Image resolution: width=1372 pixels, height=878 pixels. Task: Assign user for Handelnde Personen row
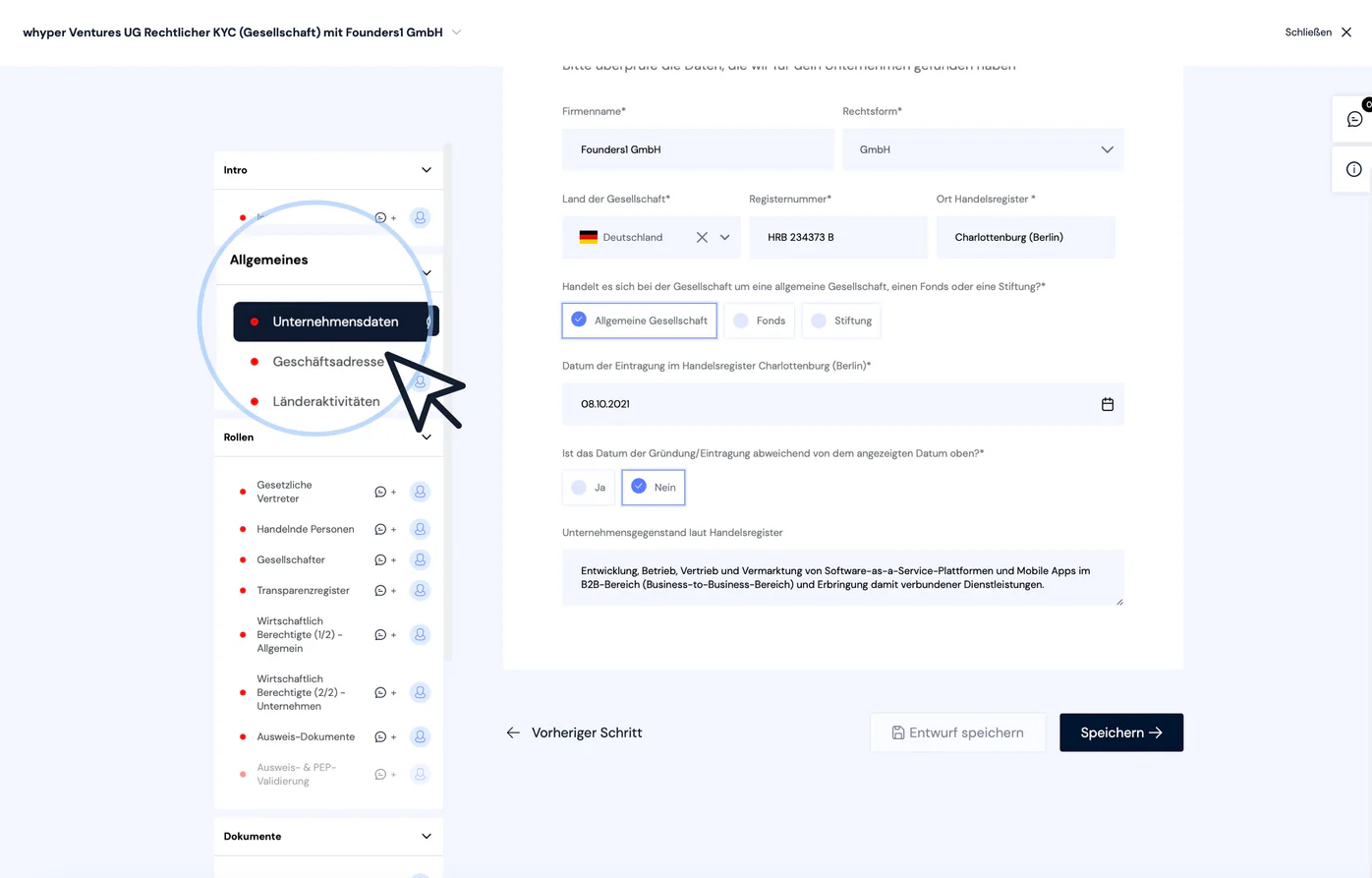coord(420,529)
